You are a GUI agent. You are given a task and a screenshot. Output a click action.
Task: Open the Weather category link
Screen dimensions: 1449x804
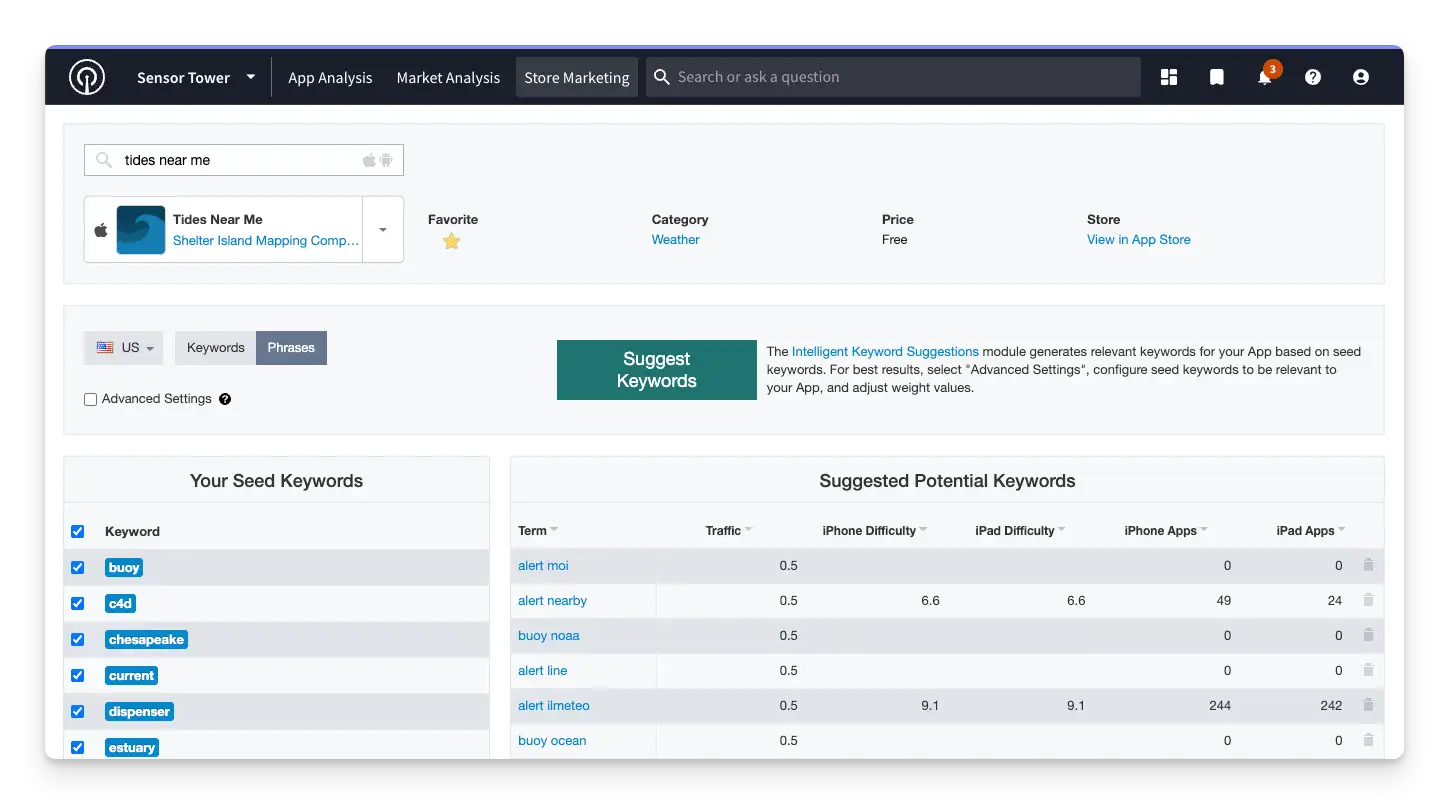click(x=675, y=240)
